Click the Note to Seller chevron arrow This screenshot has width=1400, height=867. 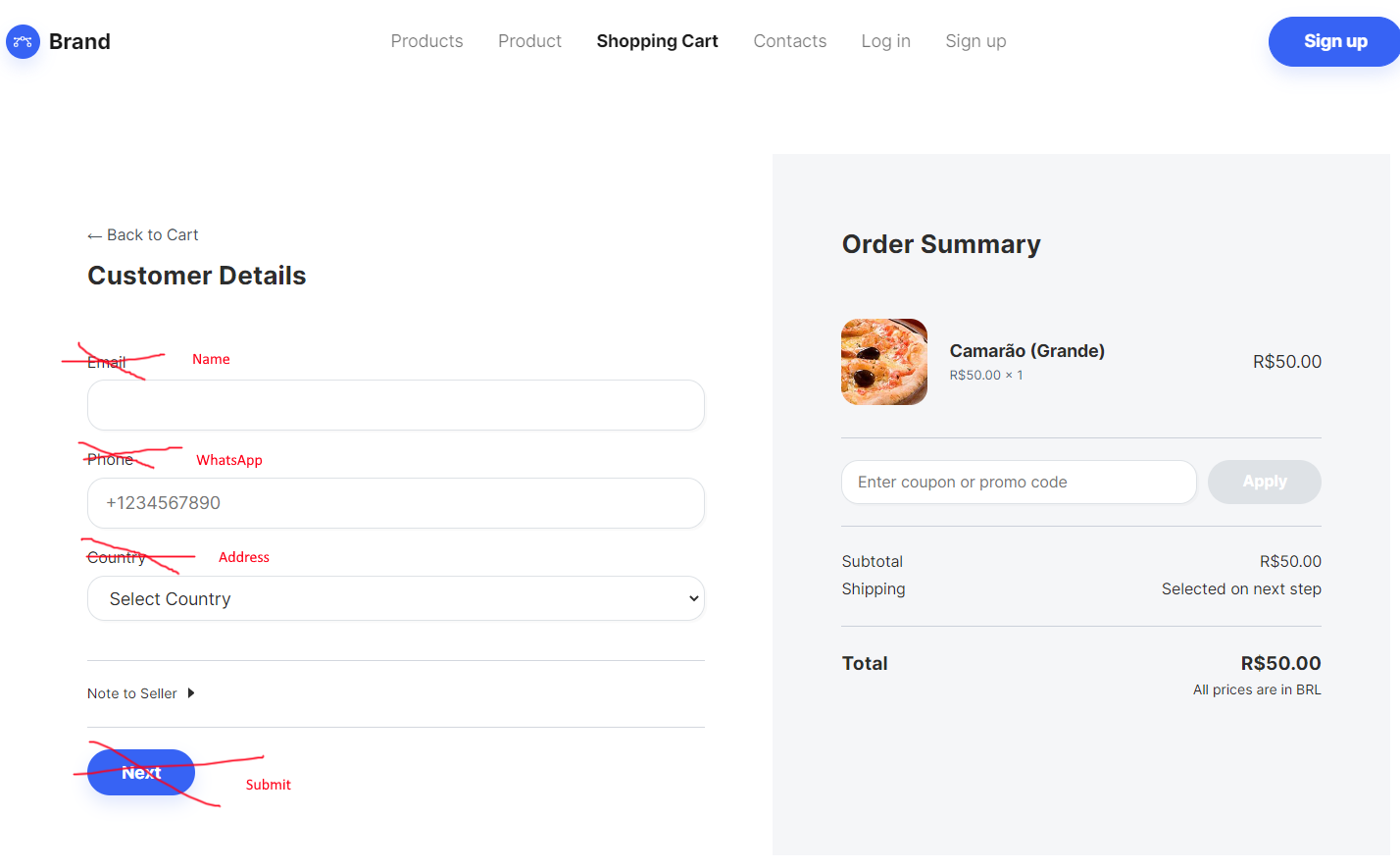[192, 692]
